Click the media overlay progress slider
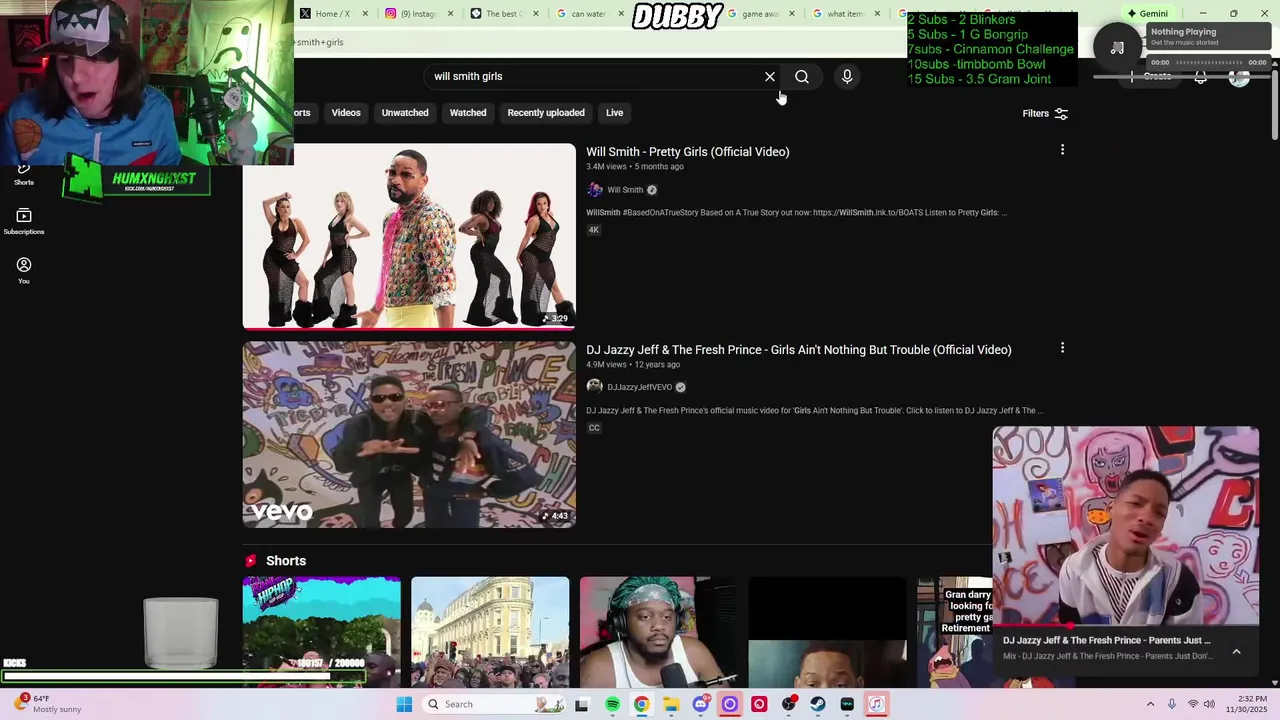 pos(1210,62)
